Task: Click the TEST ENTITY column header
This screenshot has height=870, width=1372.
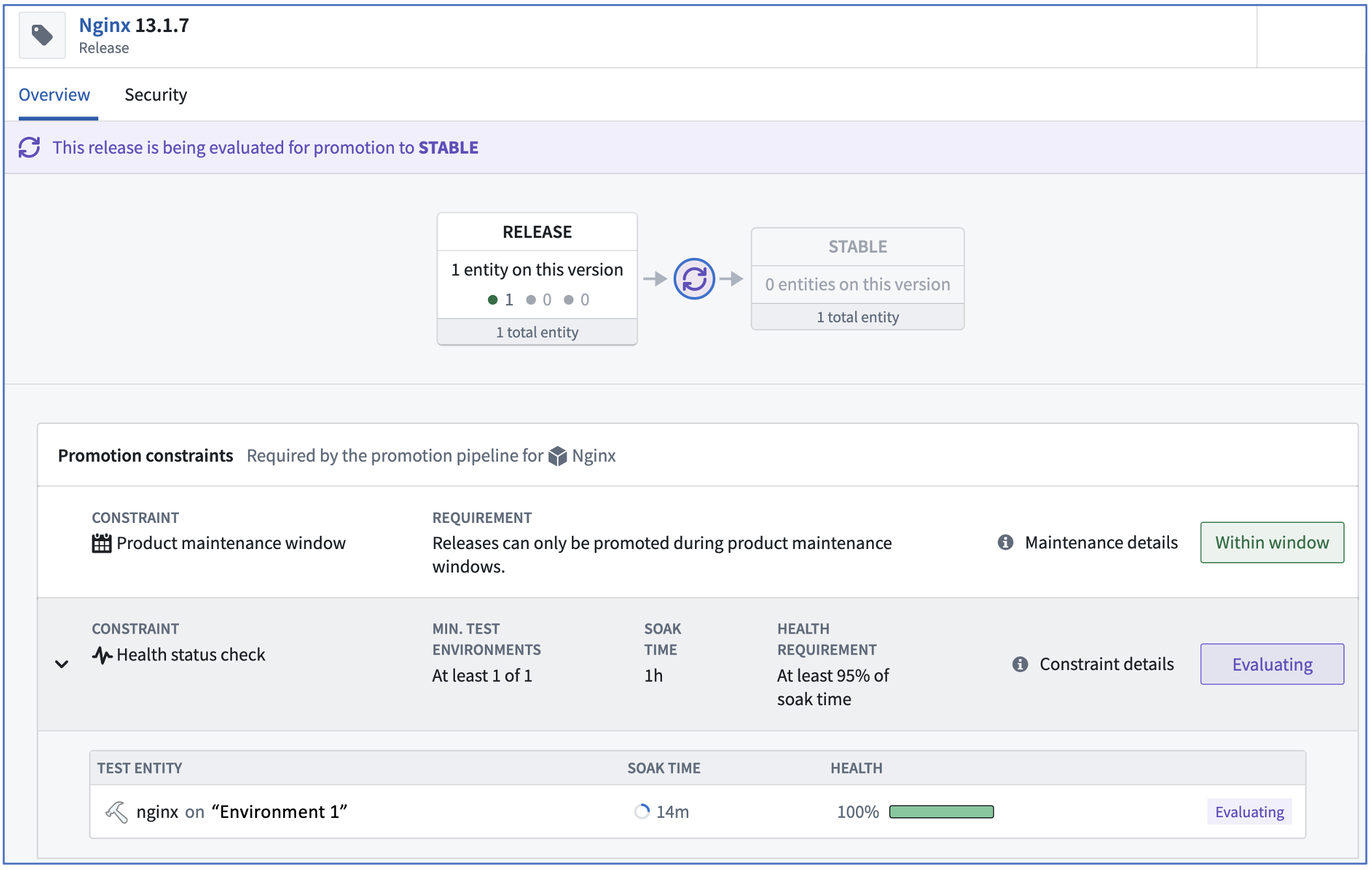Action: (140, 768)
